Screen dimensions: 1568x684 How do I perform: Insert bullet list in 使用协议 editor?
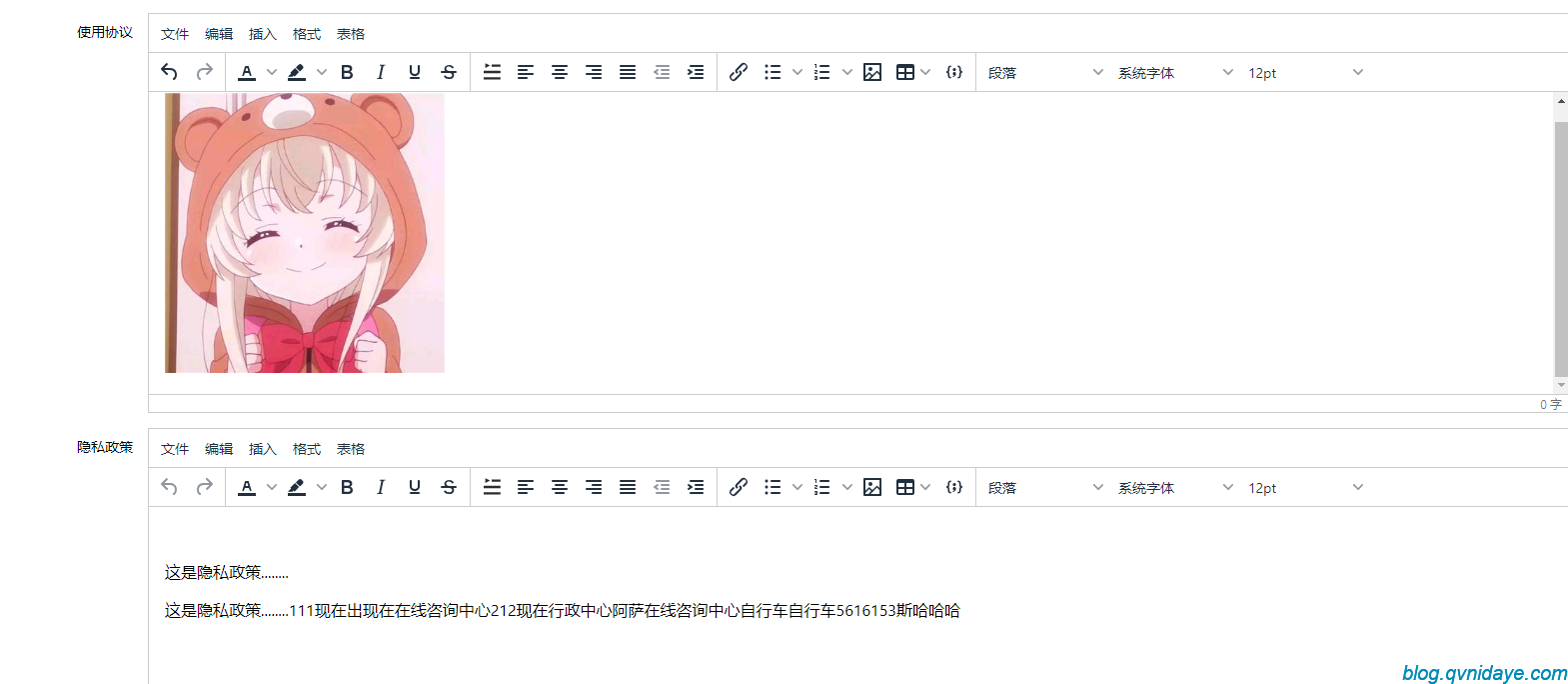tap(773, 72)
